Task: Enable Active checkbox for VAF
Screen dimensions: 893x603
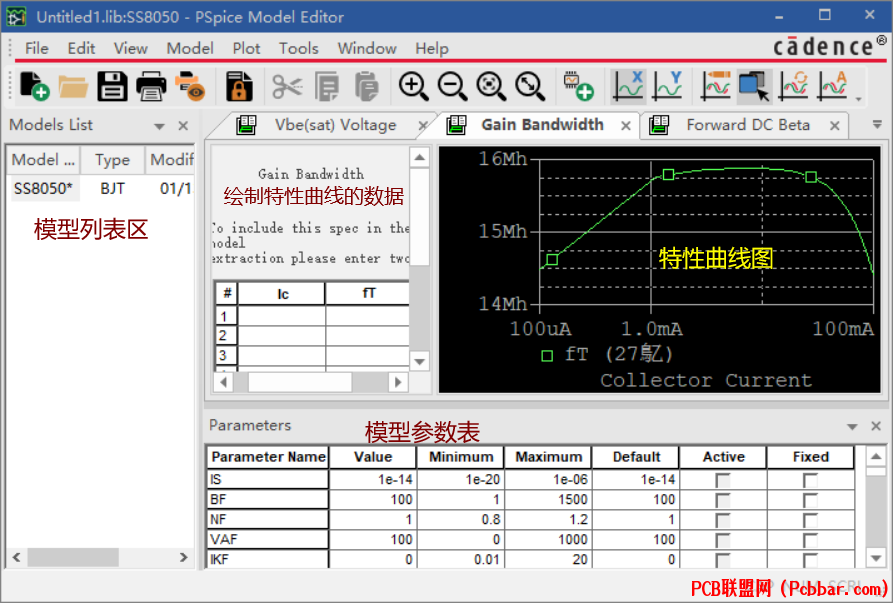Action: click(x=723, y=540)
